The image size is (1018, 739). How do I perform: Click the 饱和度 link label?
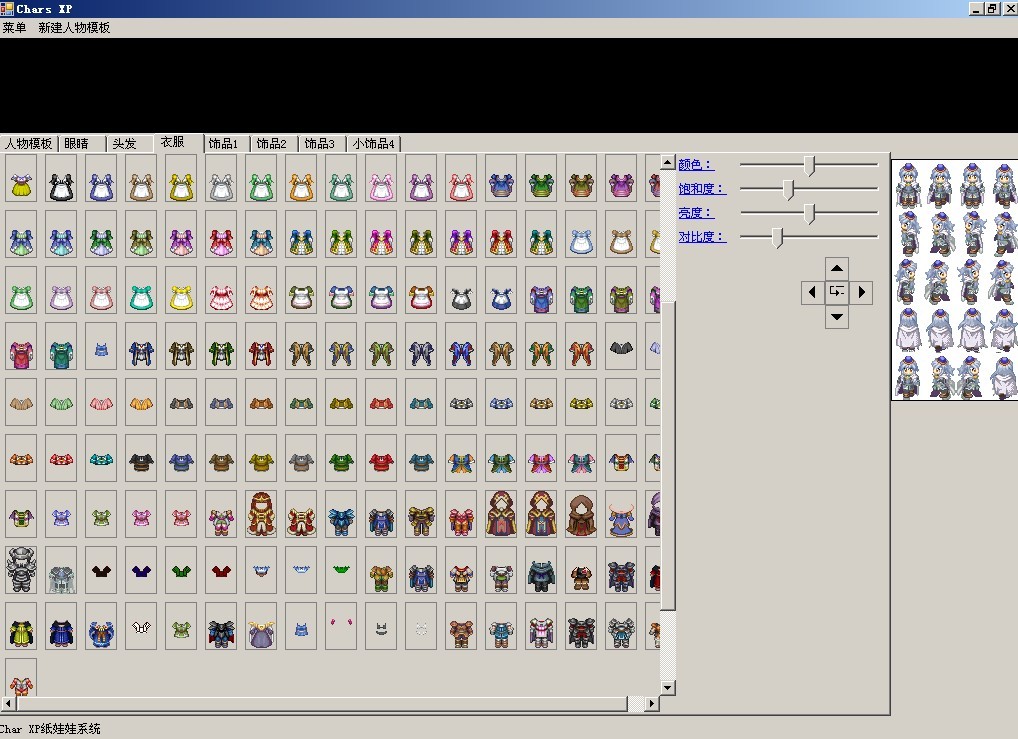coord(702,189)
